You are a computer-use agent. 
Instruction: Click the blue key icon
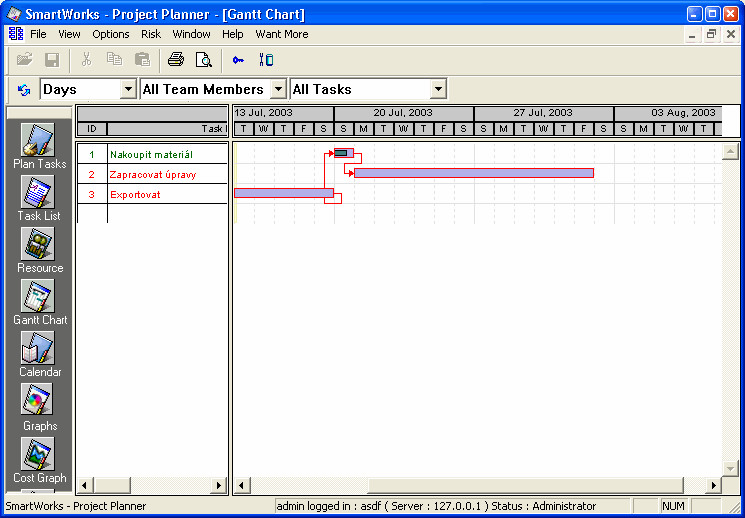[238, 60]
